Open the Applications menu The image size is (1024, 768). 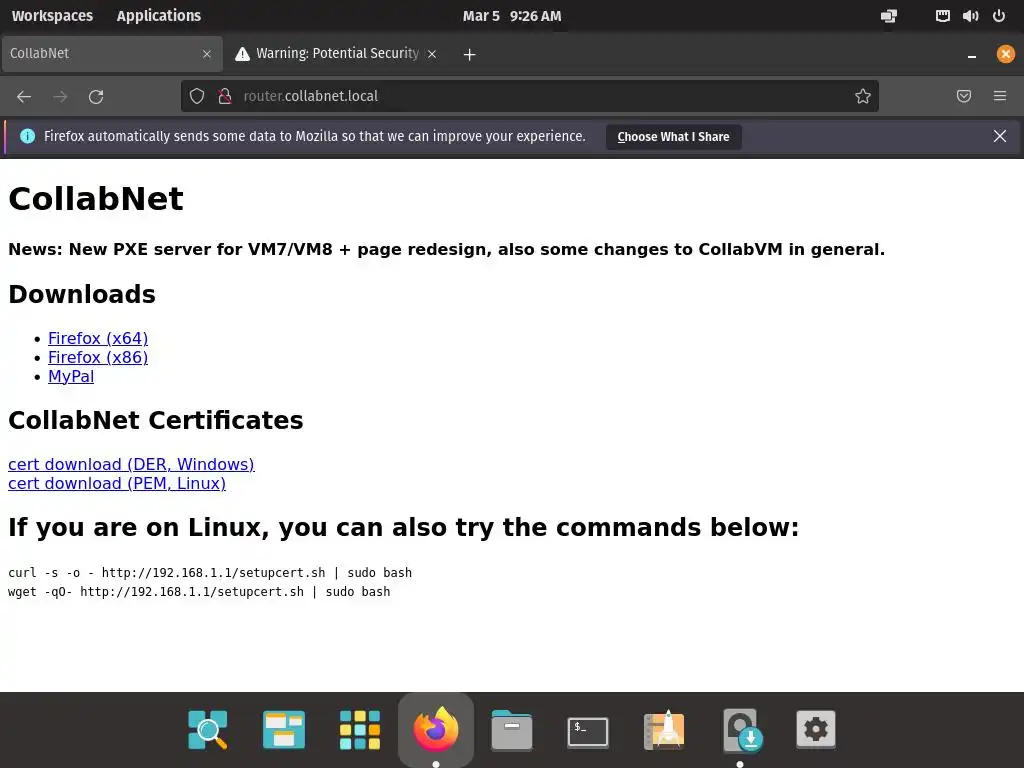pos(159,16)
